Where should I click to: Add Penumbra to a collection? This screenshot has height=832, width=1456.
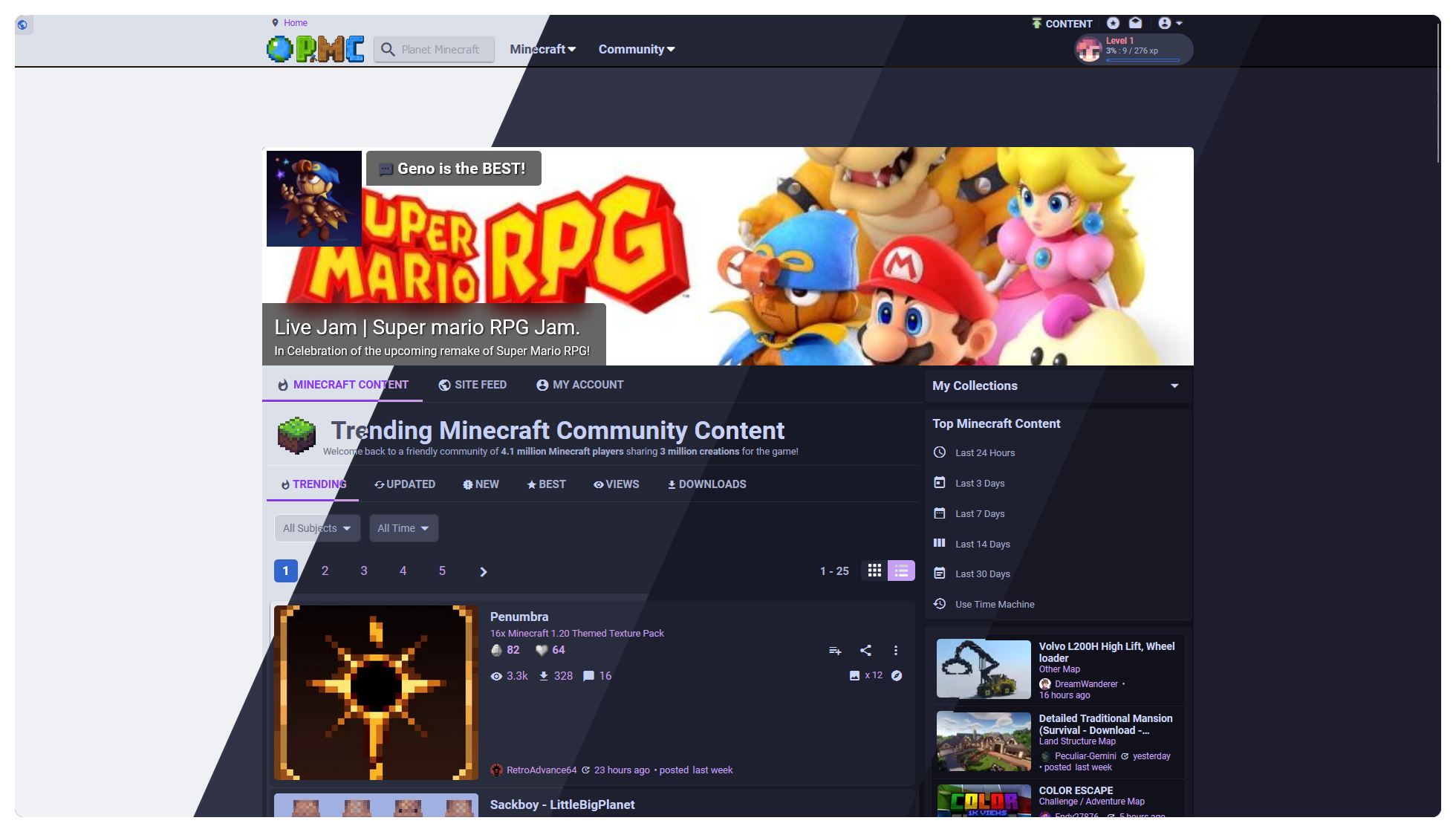[835, 651]
